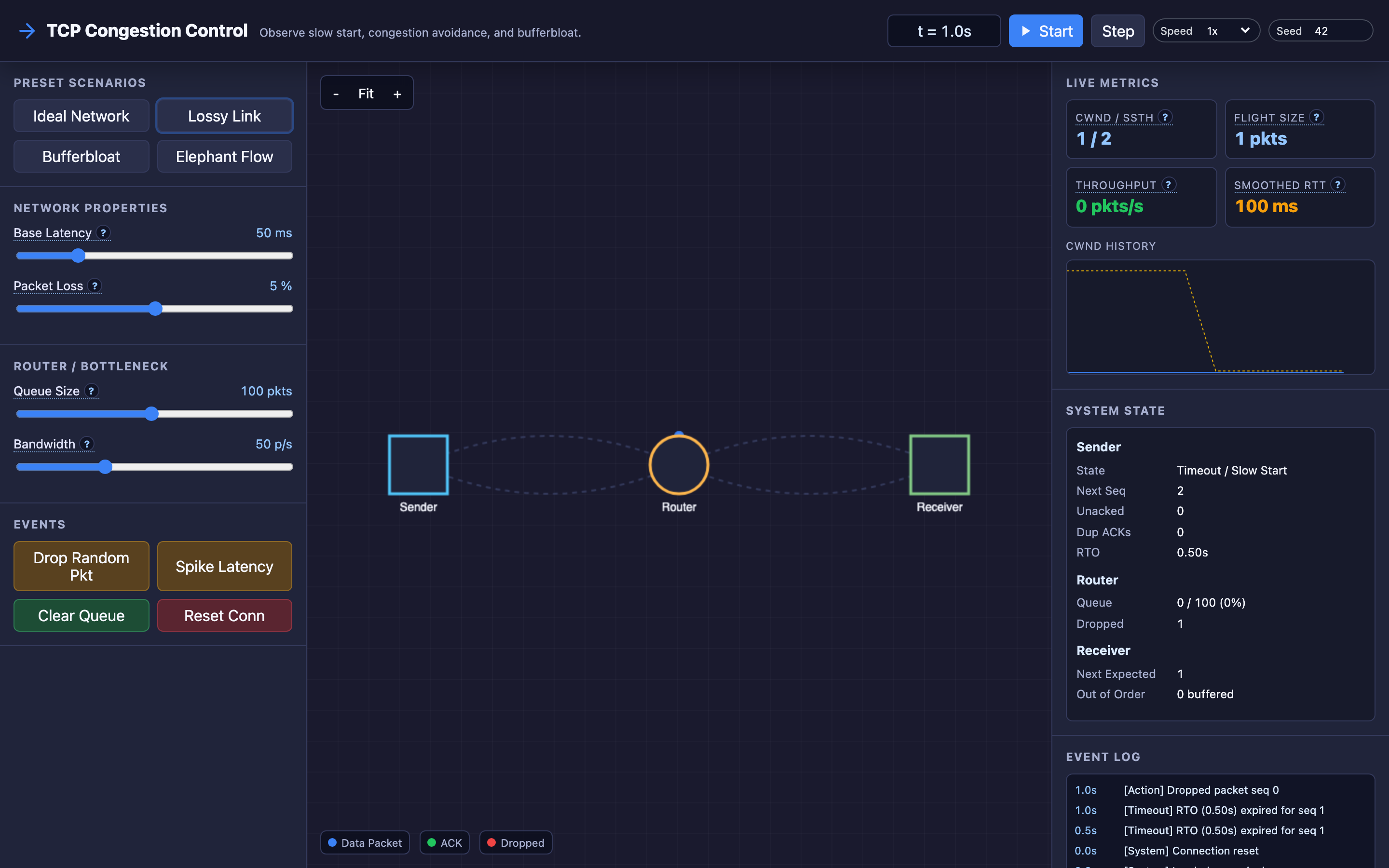
Task: Click the '5 %' packet loss value
Action: pos(281,286)
